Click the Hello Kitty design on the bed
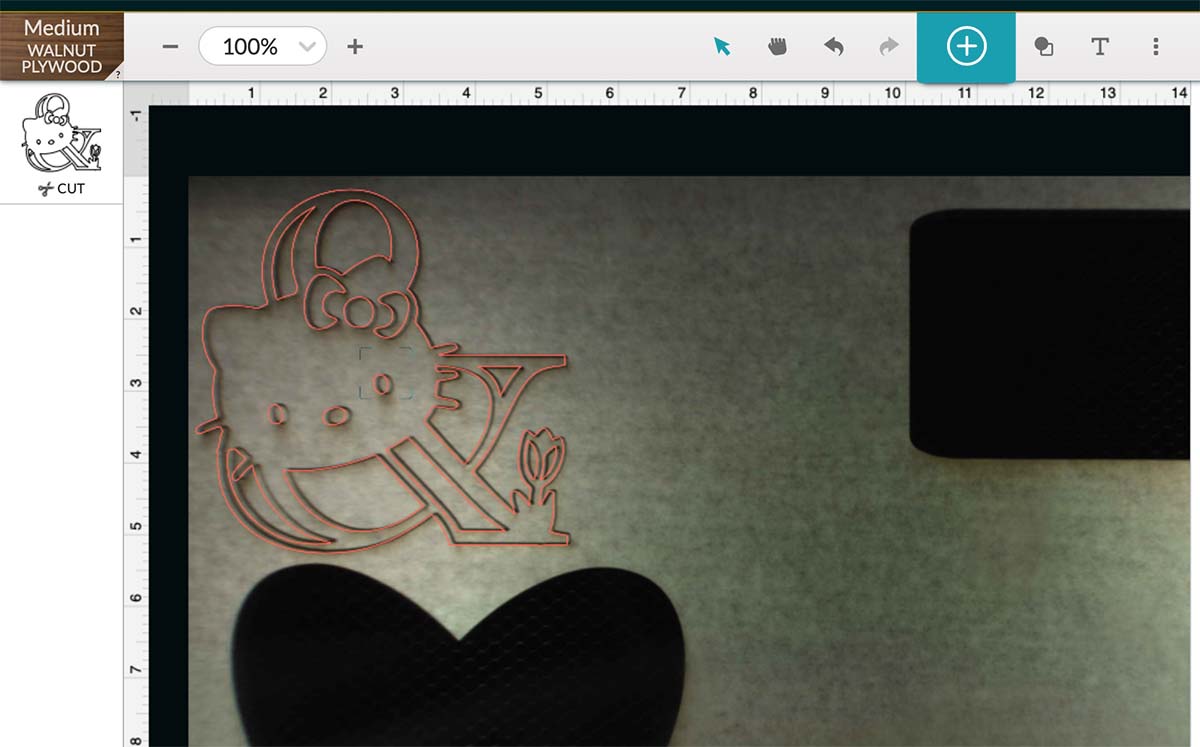 [x=385, y=368]
